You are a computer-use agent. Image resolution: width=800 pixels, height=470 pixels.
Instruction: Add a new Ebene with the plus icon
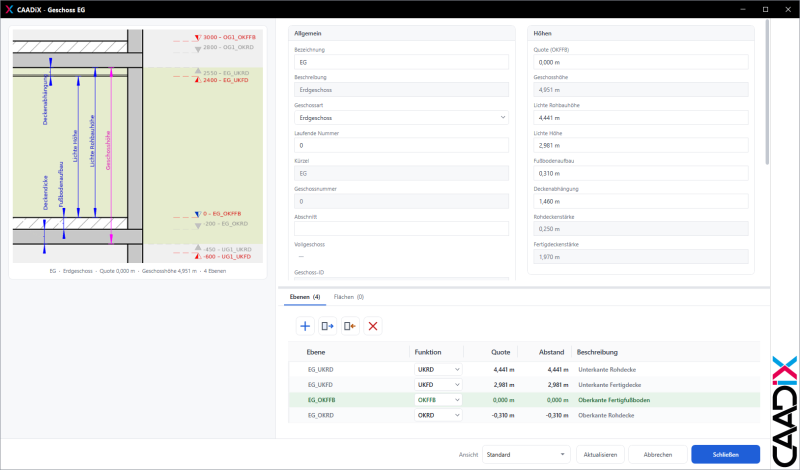(x=305, y=326)
